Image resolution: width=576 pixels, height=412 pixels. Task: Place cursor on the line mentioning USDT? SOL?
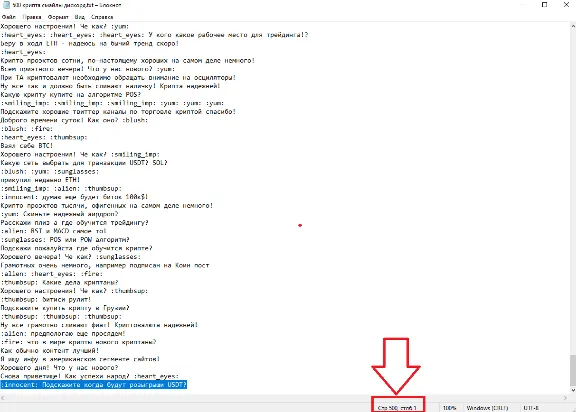pyautogui.click(x=84, y=163)
